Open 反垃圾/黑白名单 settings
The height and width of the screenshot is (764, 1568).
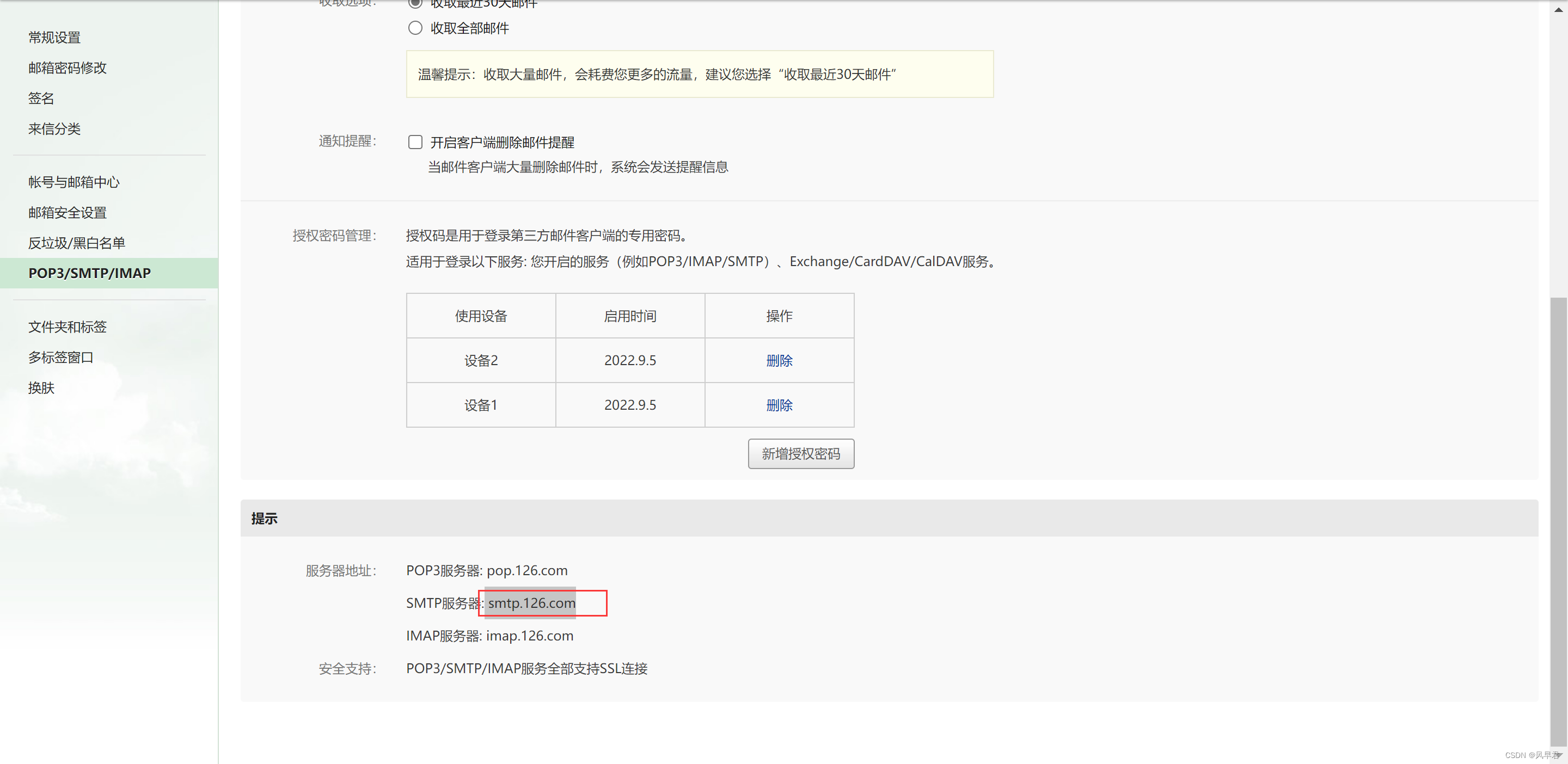pos(76,243)
